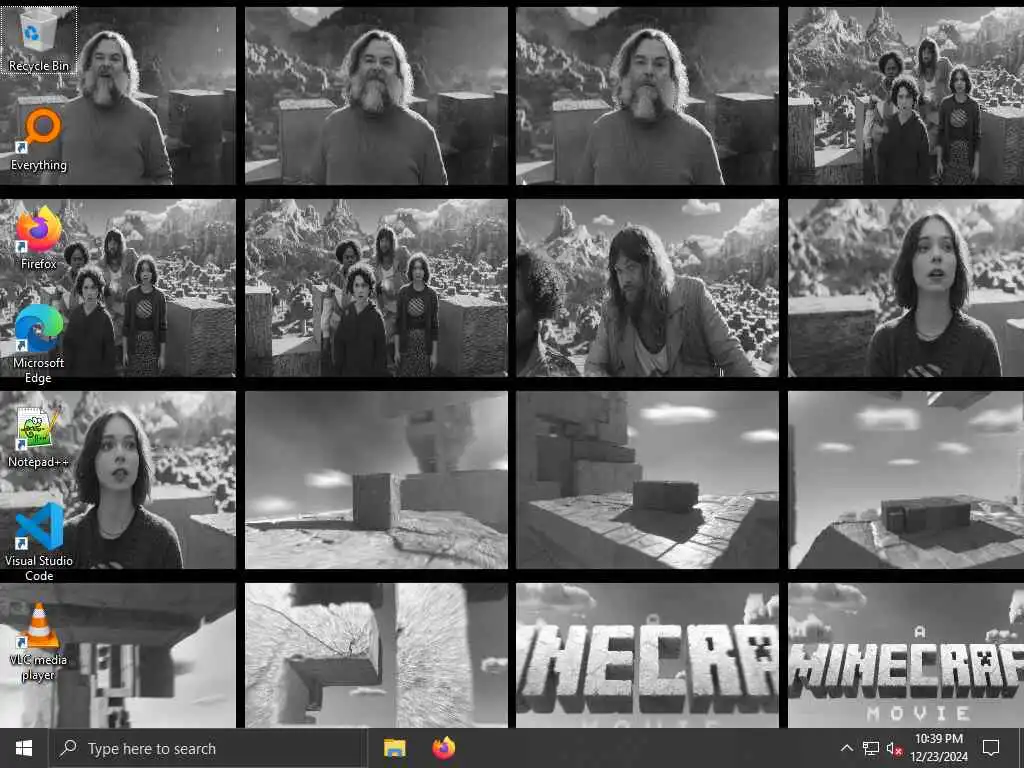
Task: Click the Type here to search box
Action: (x=208, y=748)
